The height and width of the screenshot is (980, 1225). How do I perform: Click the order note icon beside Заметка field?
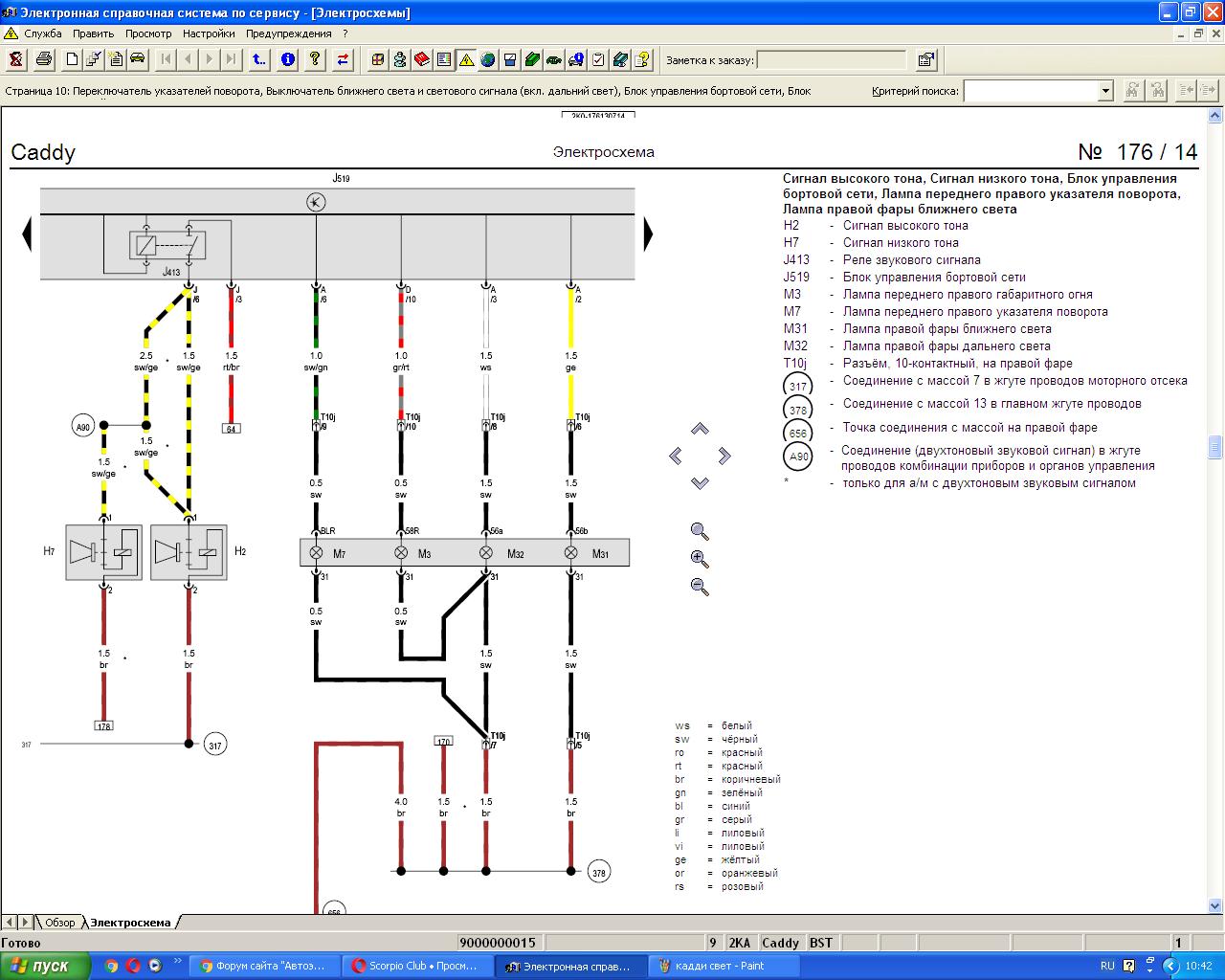point(925,59)
